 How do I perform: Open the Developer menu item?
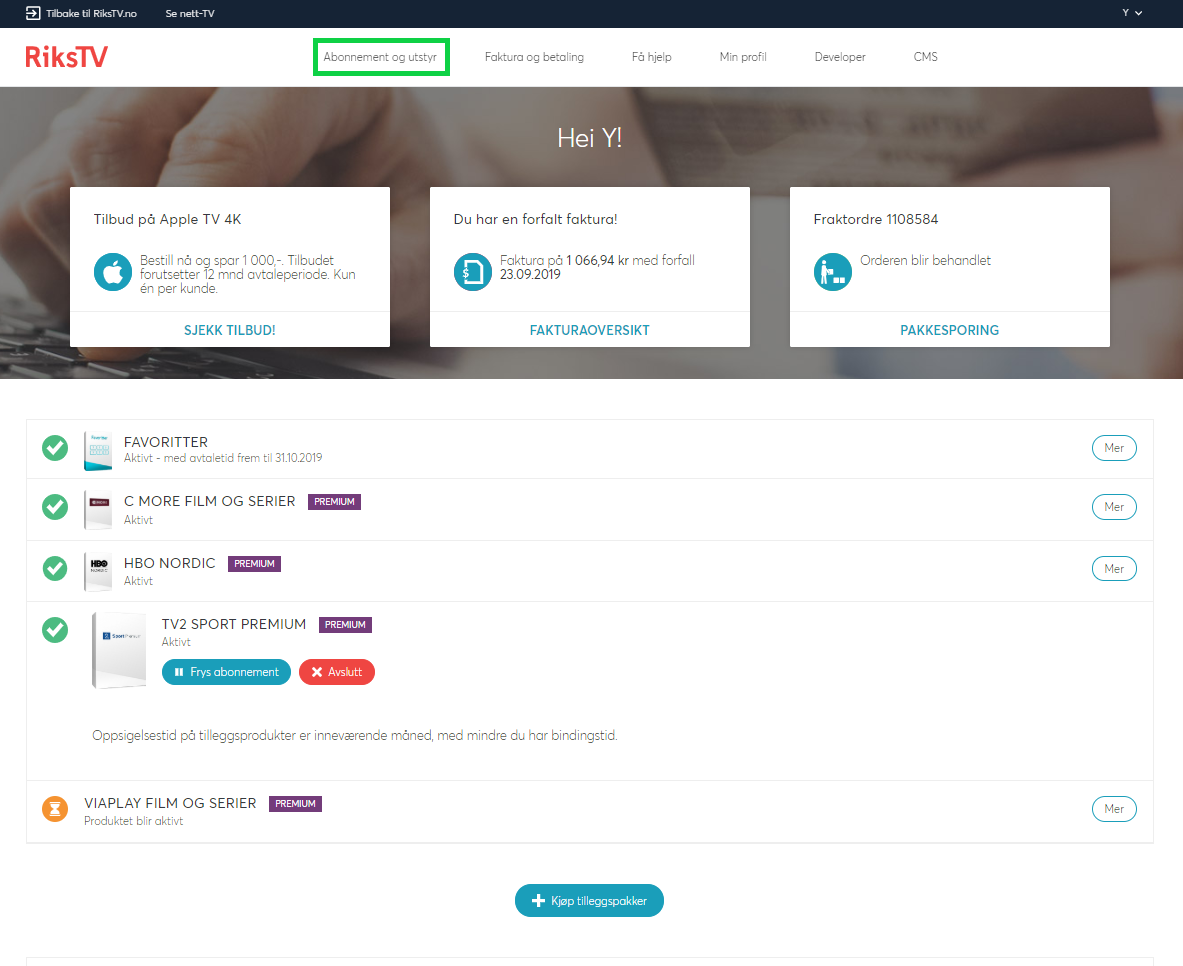840,57
